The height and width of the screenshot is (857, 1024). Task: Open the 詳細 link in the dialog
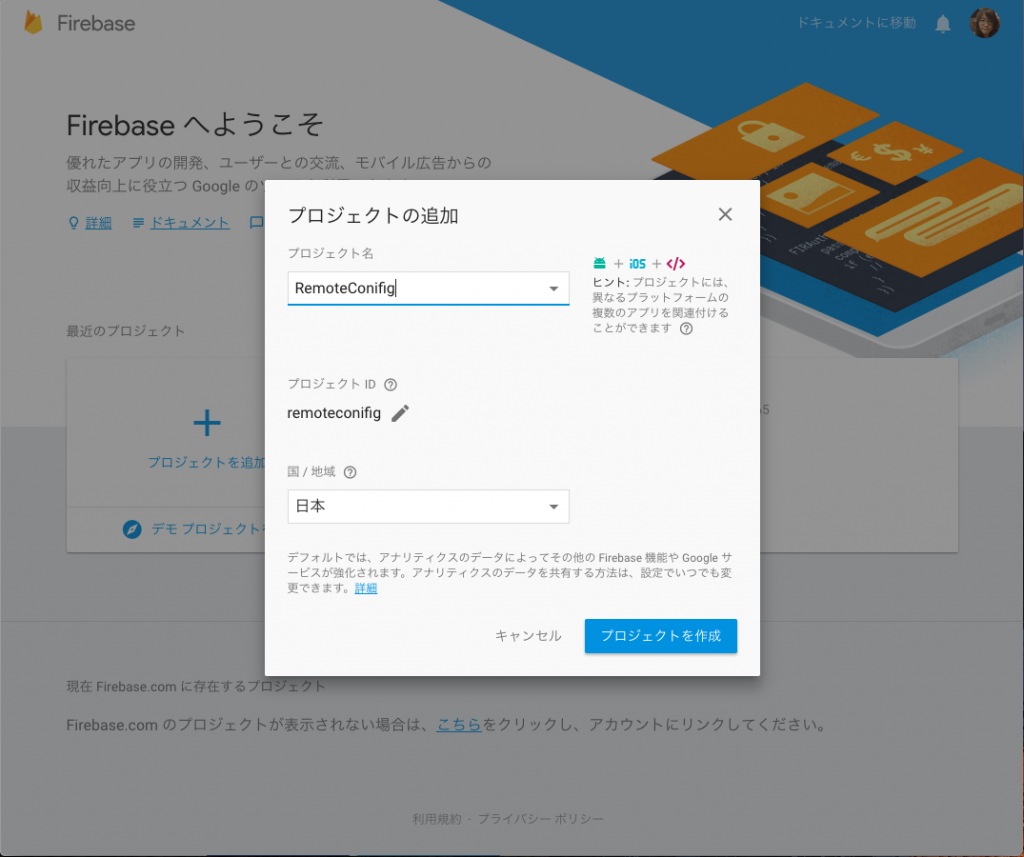[366, 588]
